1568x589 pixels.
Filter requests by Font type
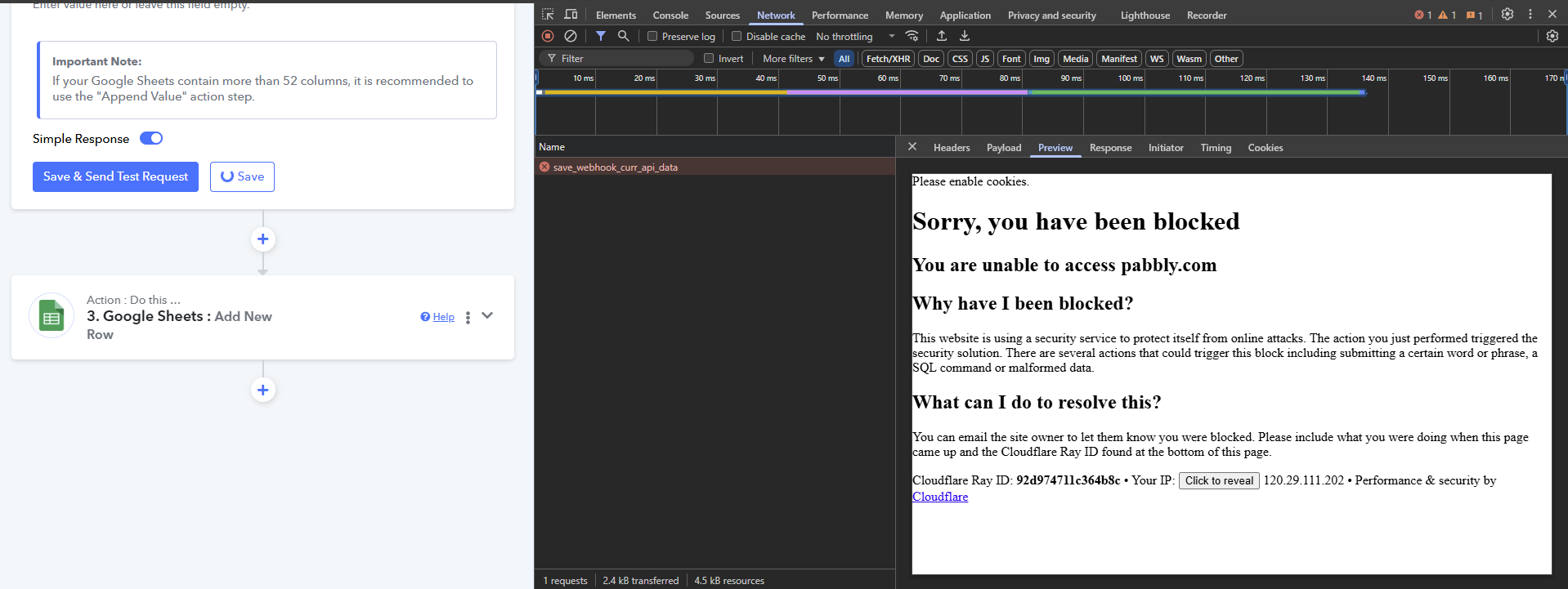click(x=1011, y=59)
